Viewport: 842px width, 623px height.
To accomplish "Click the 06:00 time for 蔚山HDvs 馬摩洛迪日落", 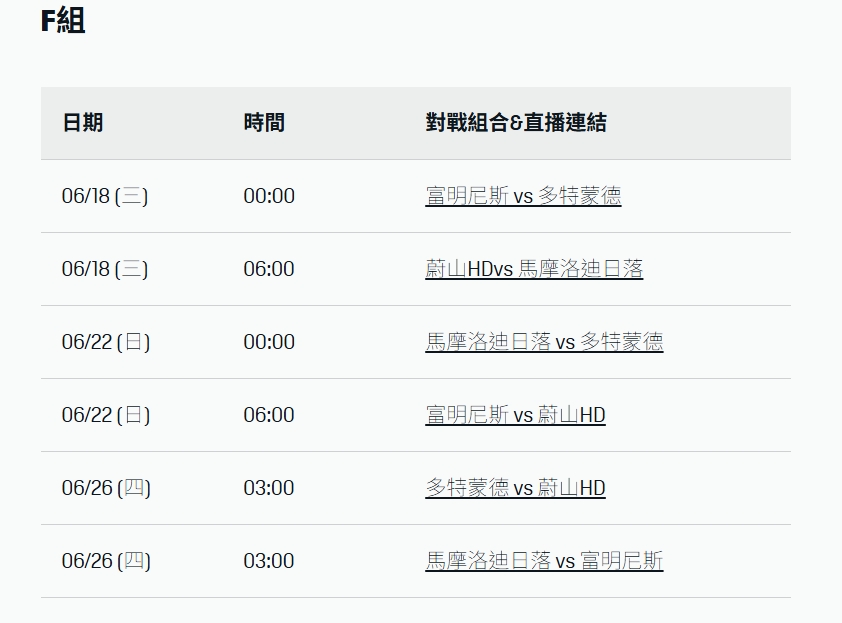I will click(269, 269).
